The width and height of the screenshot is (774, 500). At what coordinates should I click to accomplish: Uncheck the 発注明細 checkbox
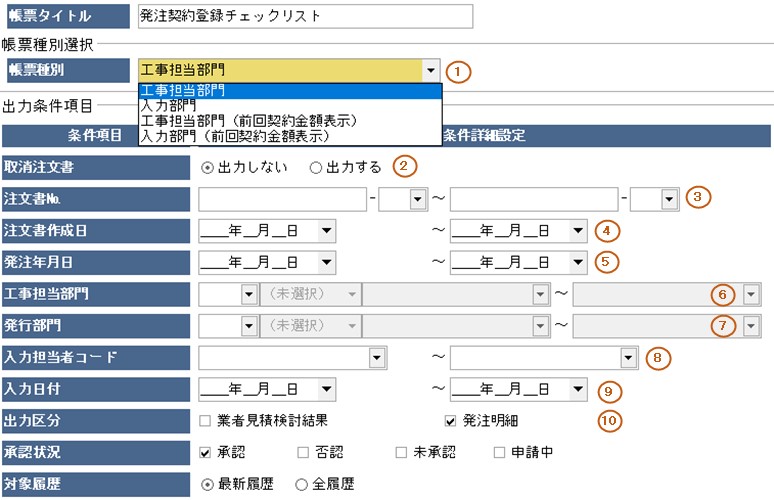point(450,421)
